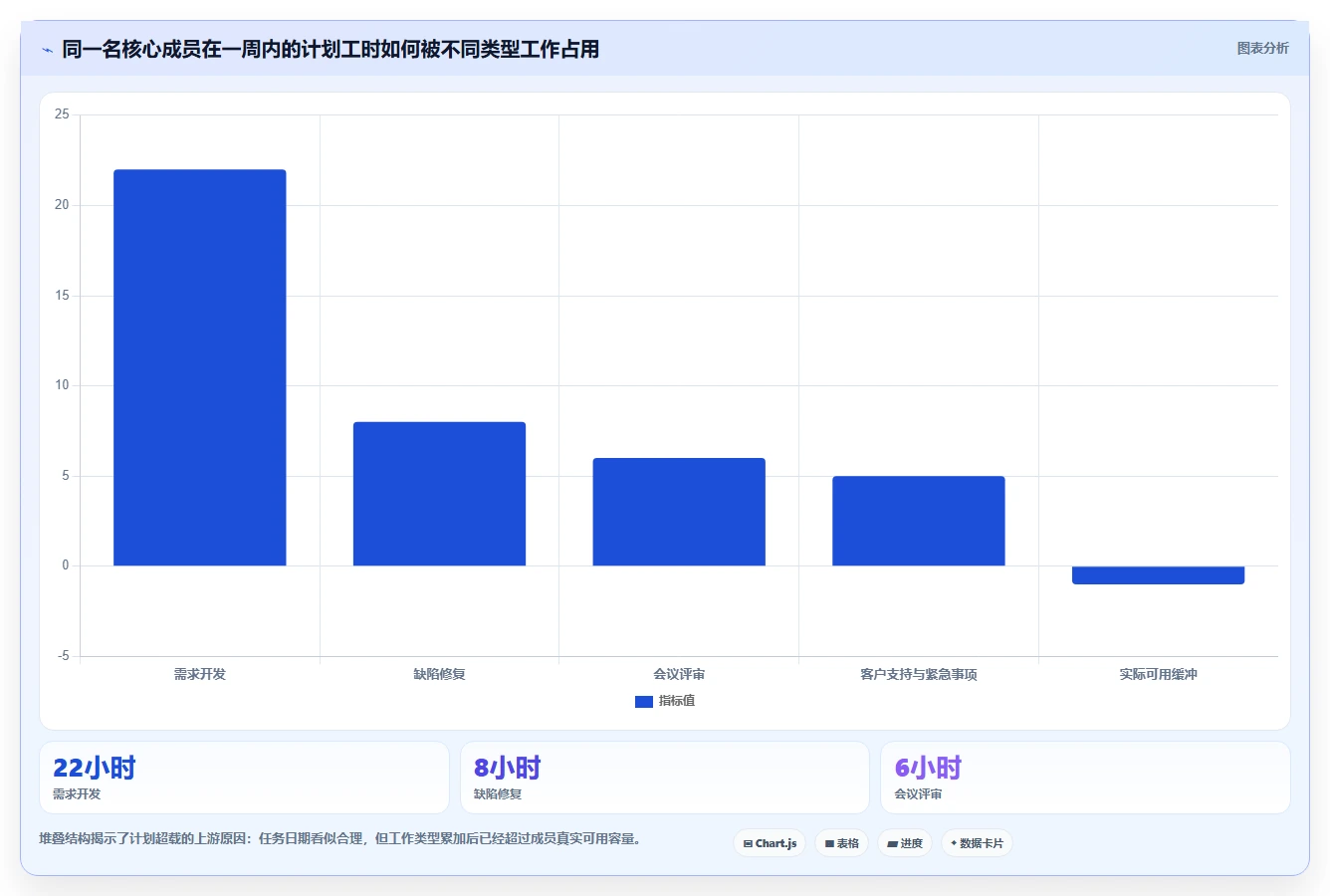Click the 客户支持与紧急事项 axis label

919,674
